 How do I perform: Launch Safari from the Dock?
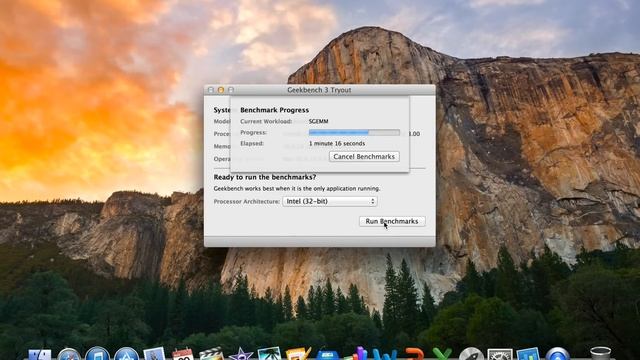tap(69, 354)
